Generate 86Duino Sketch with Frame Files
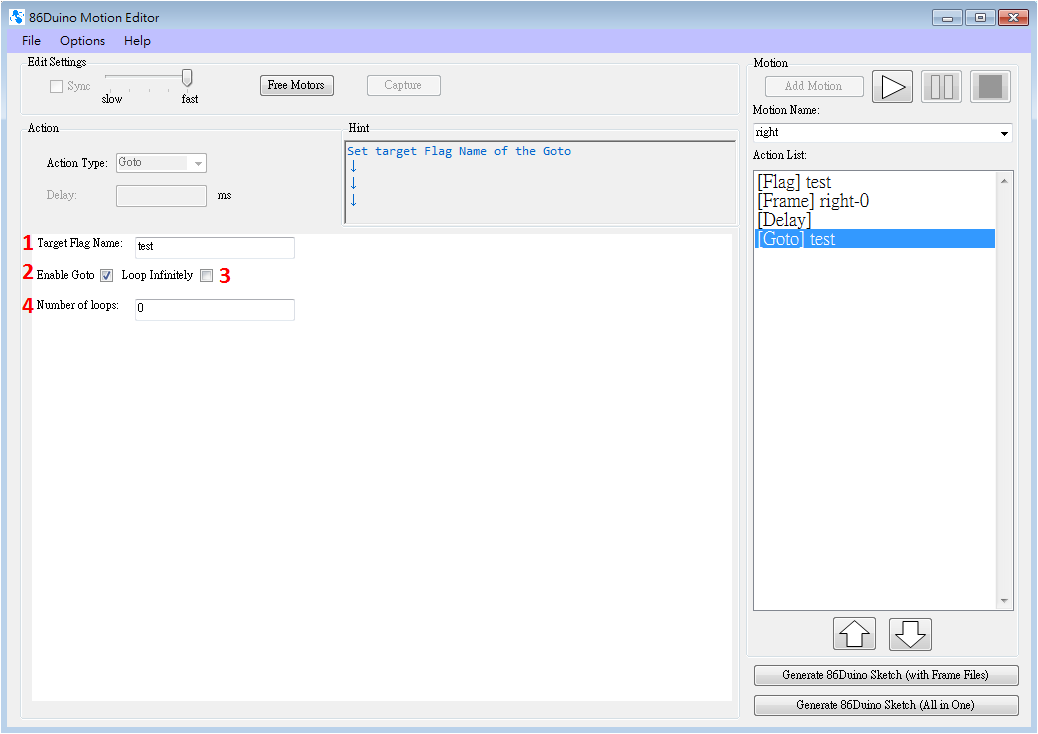This screenshot has height=734, width=1038. point(886,675)
